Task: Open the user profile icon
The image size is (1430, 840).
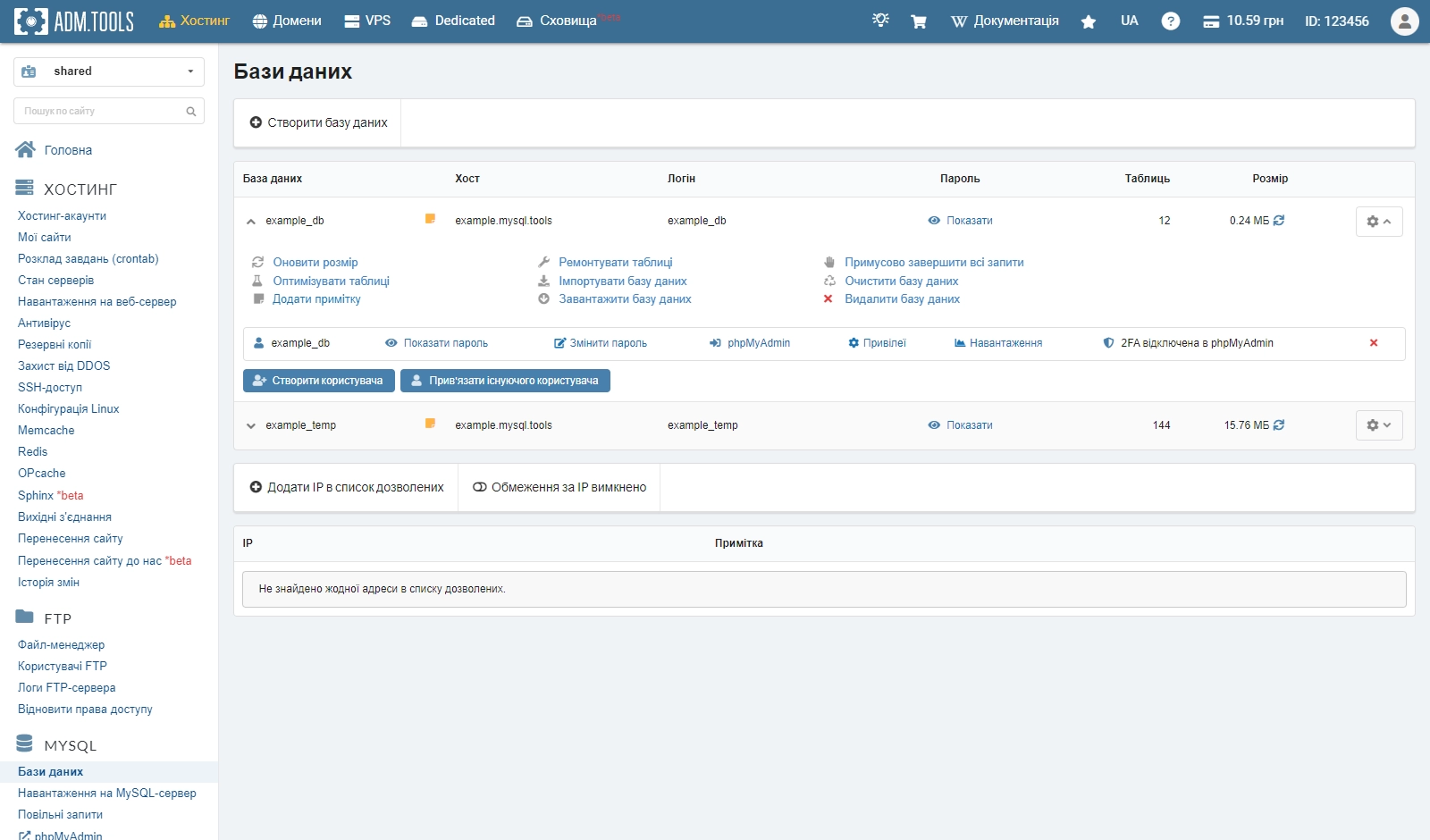Action: coord(1403,21)
